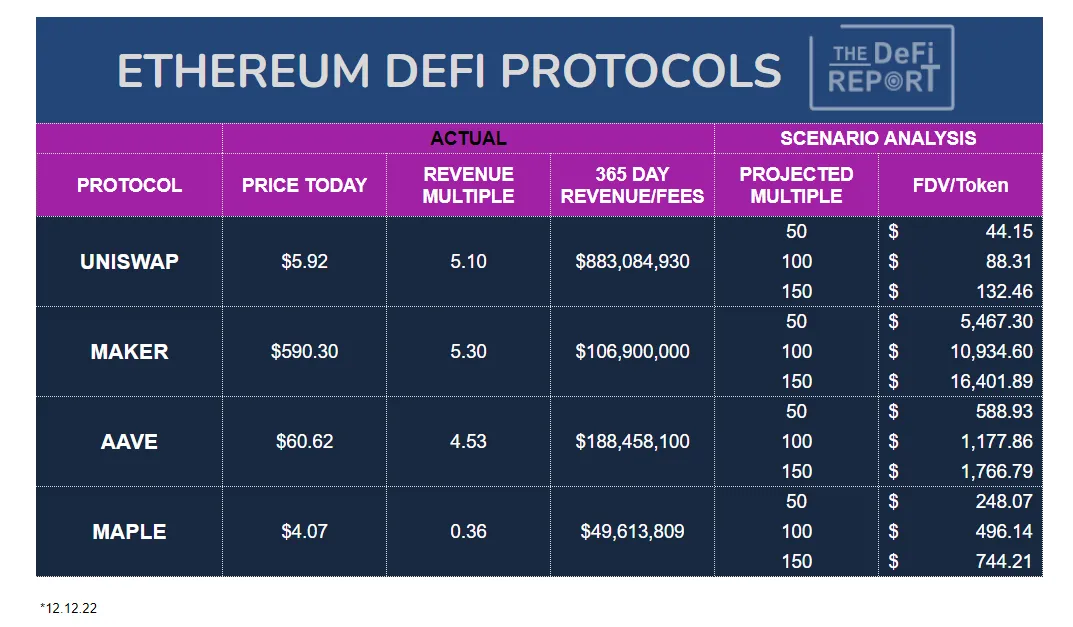The width and height of the screenshot is (1073, 627).
Task: Select the SCENARIO ANALYSIS section header
Action: click(878, 138)
